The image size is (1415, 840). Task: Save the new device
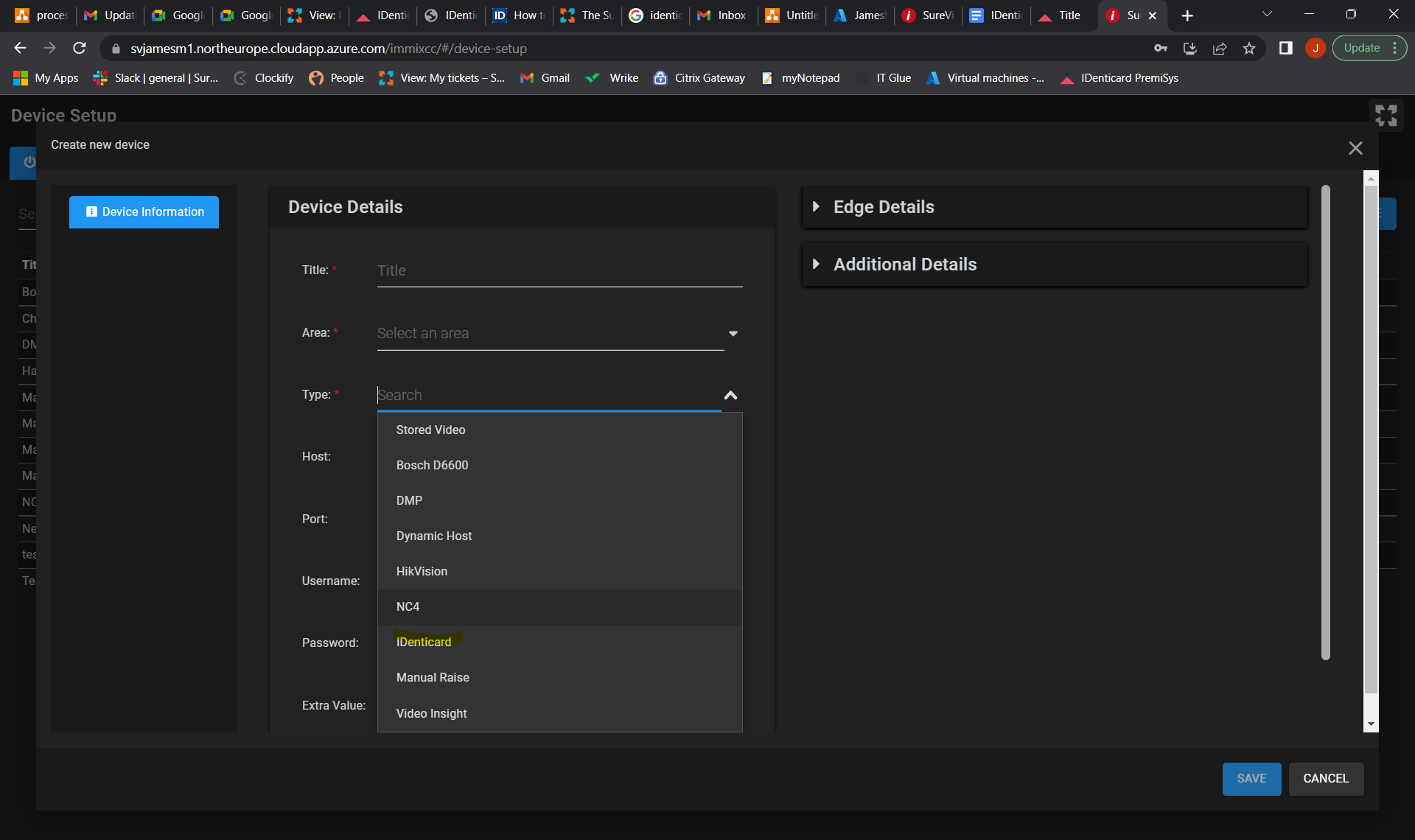tap(1251, 779)
